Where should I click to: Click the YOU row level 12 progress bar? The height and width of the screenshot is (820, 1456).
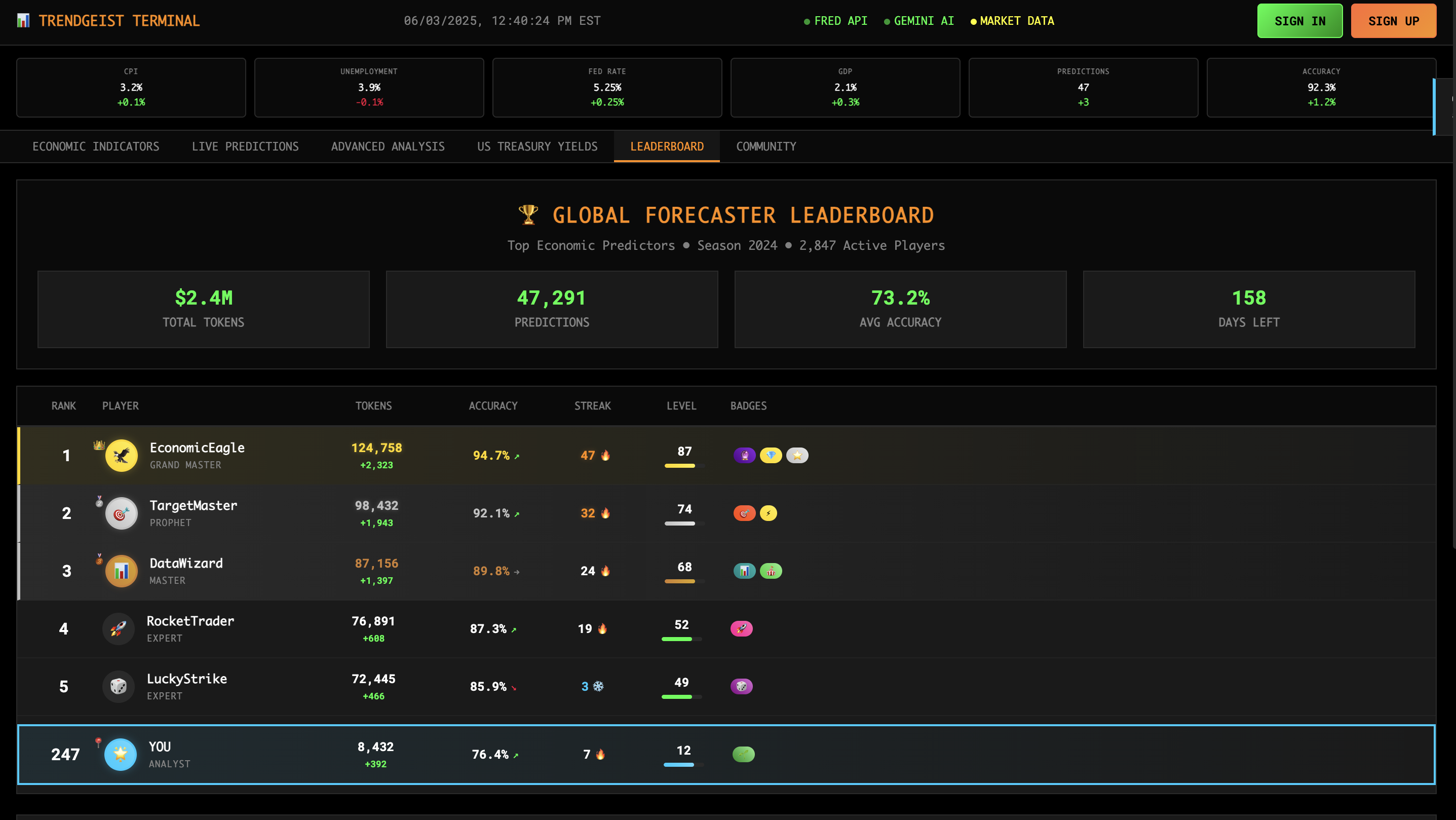684,765
